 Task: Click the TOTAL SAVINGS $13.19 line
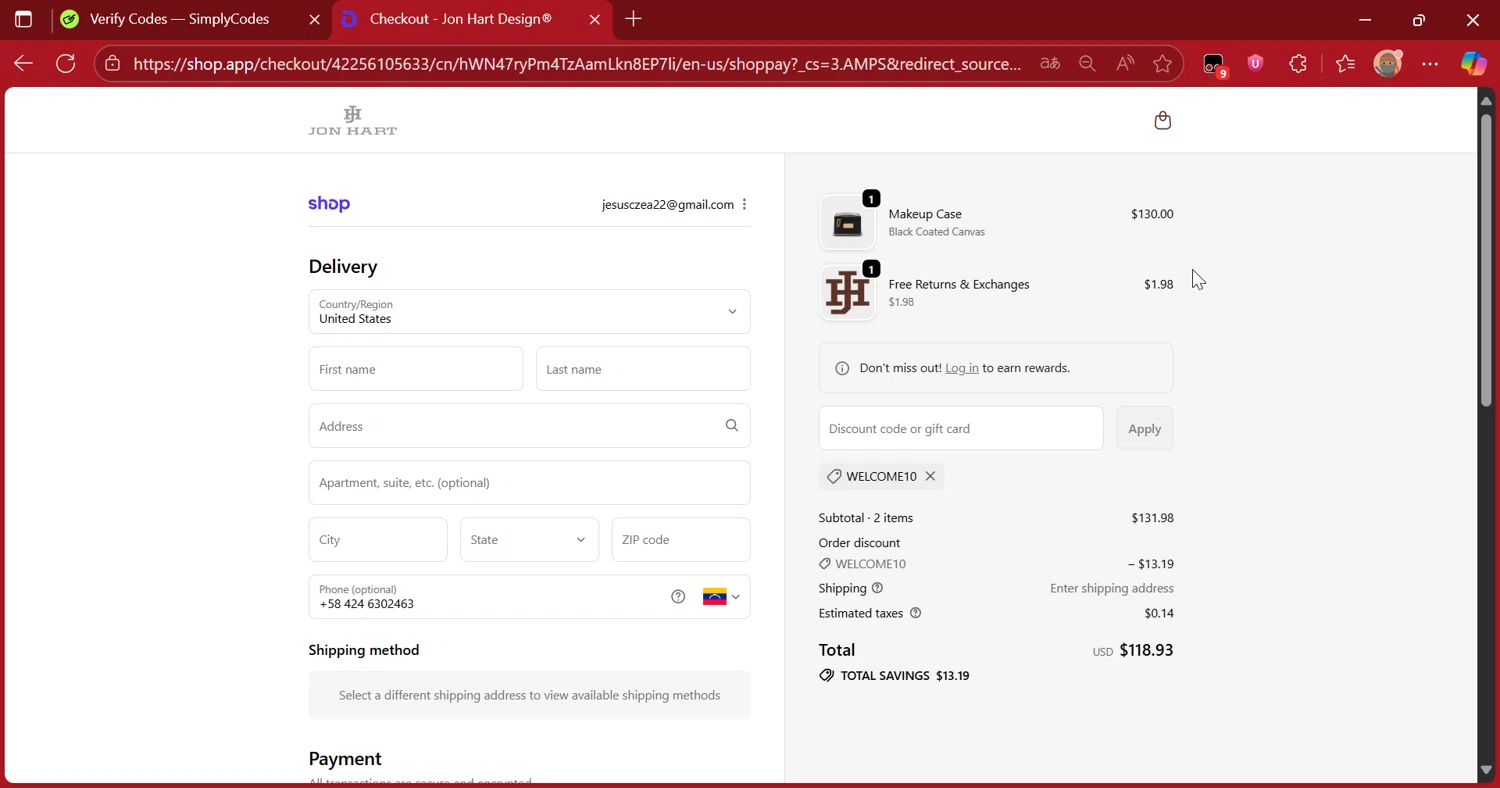coord(894,676)
